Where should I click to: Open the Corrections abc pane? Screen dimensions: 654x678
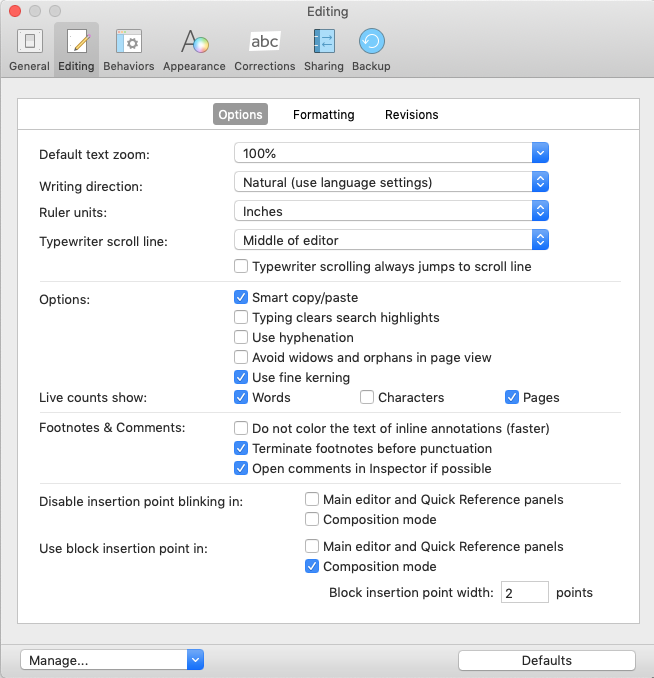(x=265, y=50)
